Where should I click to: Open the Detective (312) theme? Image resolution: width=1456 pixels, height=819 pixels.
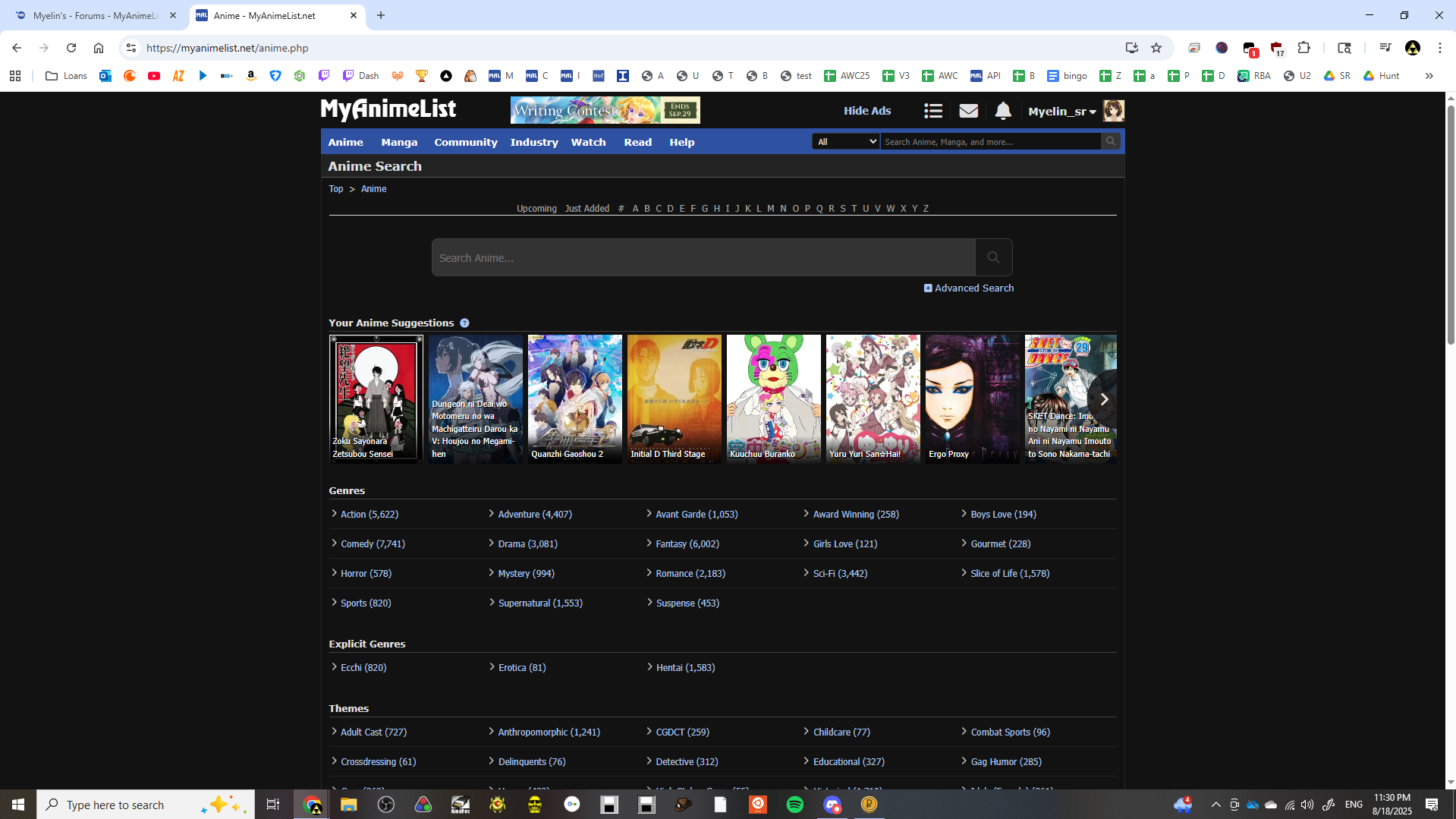point(687,762)
